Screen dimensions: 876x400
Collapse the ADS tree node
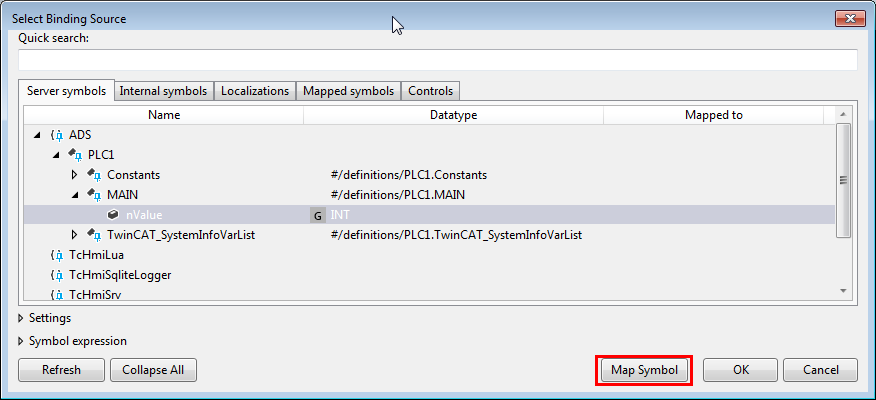[37, 135]
